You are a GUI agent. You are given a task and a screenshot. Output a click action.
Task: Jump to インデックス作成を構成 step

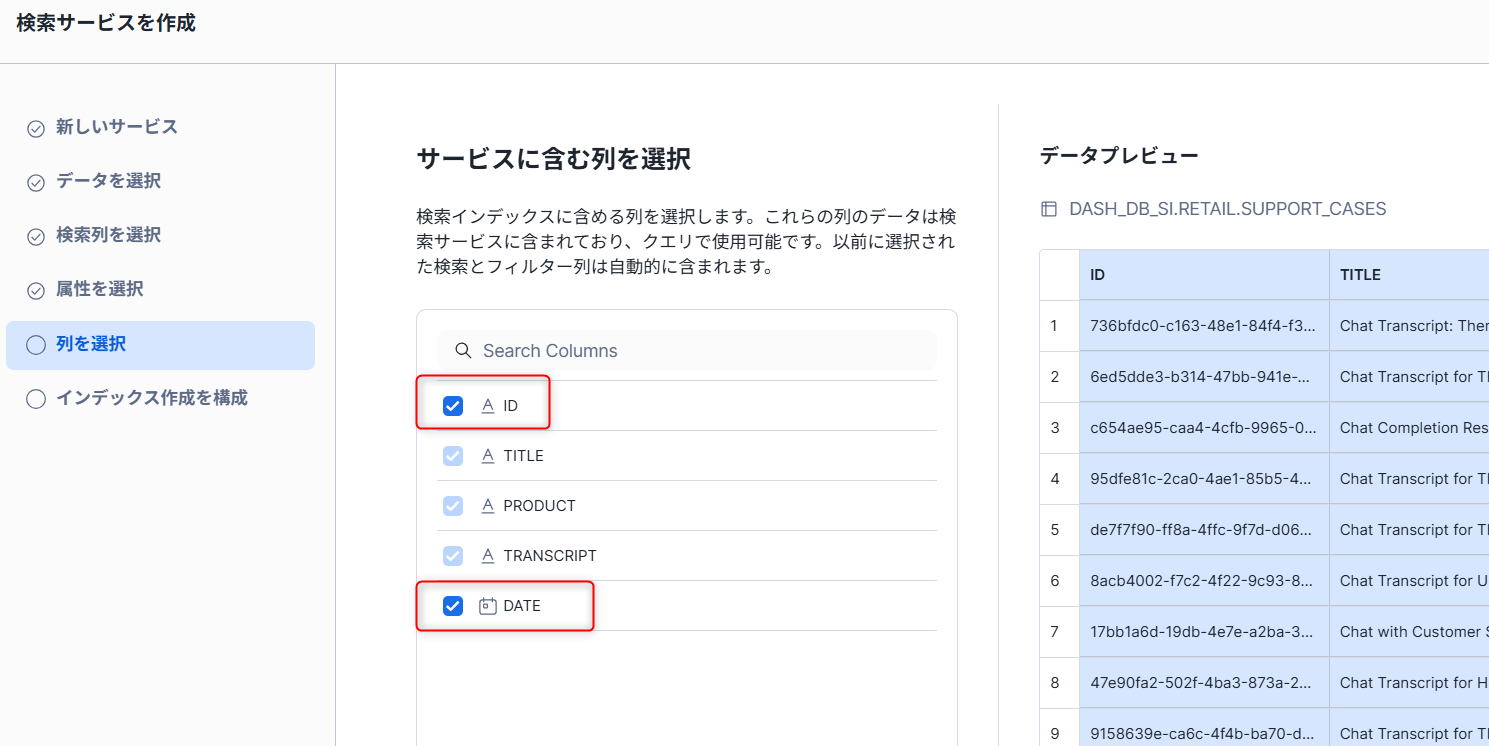(151, 398)
